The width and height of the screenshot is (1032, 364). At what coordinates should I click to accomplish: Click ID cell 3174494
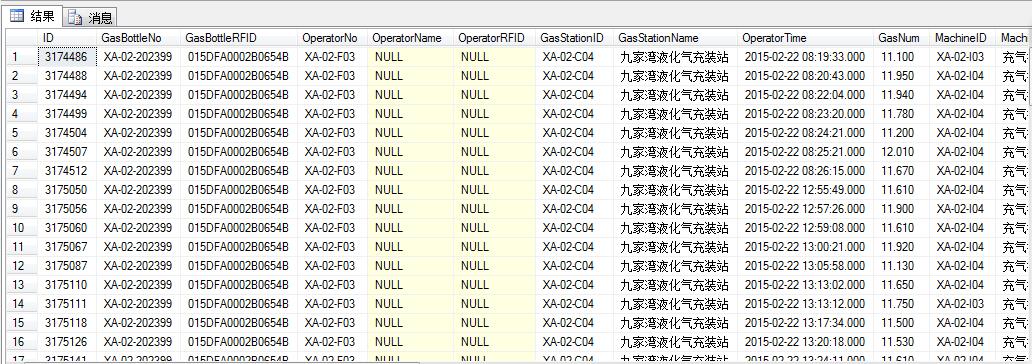pyautogui.click(x=68, y=95)
